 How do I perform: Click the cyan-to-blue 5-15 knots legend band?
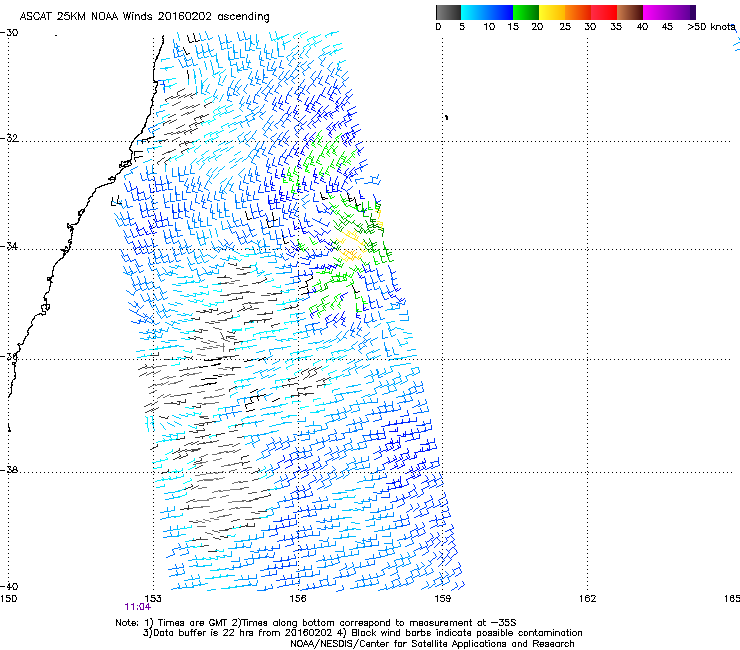487,12
